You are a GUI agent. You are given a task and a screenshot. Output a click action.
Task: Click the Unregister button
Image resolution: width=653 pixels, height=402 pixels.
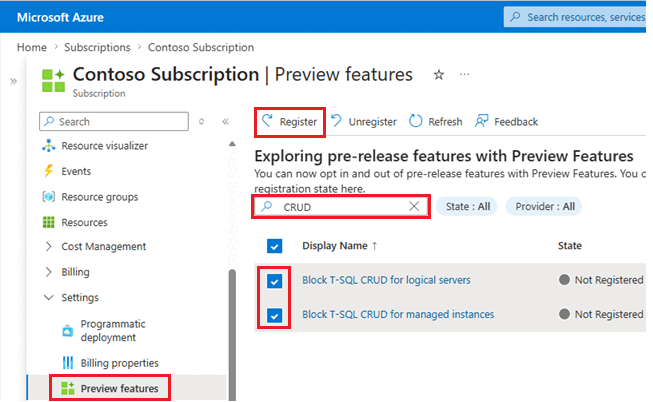(x=364, y=122)
